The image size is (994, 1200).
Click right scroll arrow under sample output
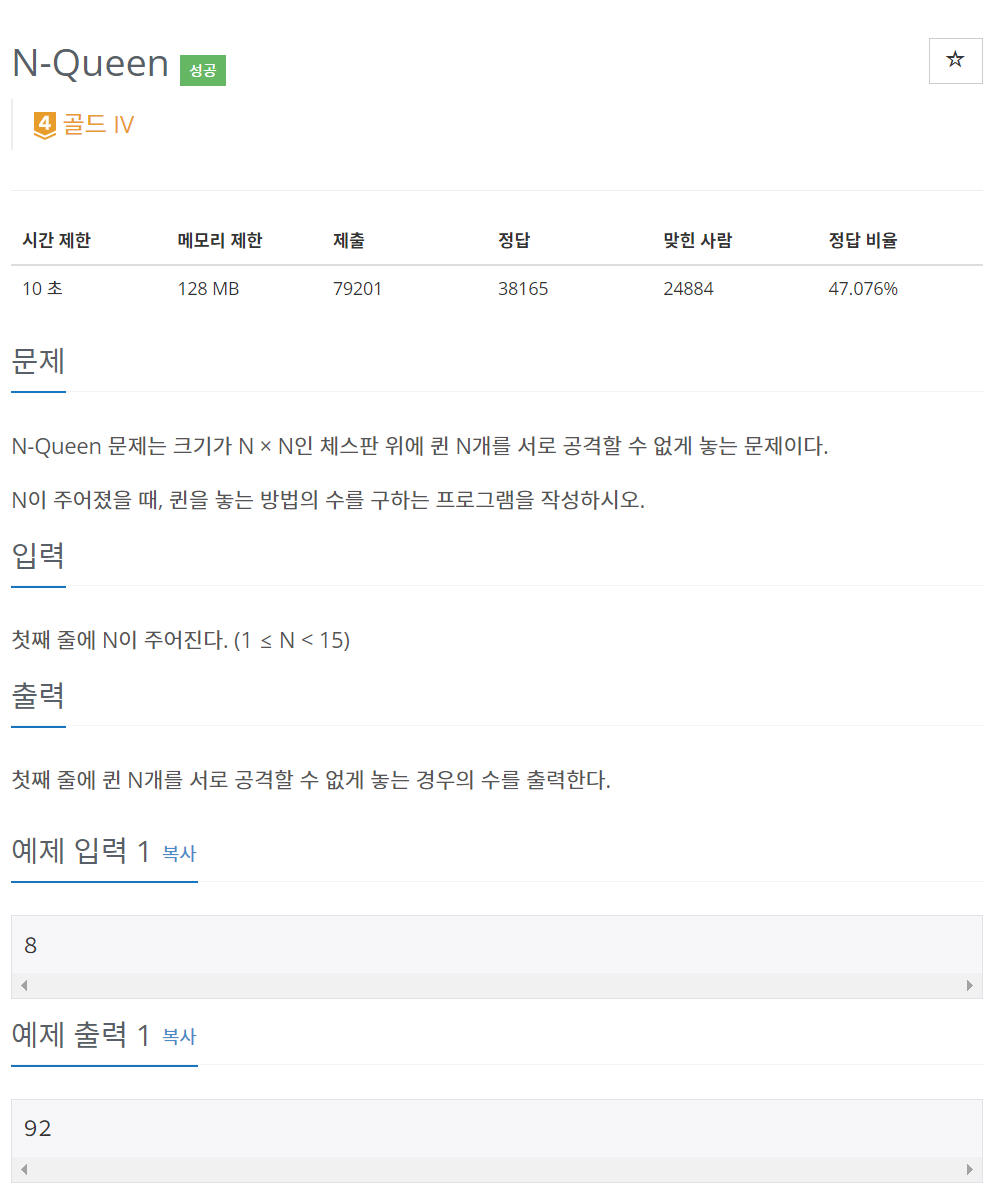970,1169
